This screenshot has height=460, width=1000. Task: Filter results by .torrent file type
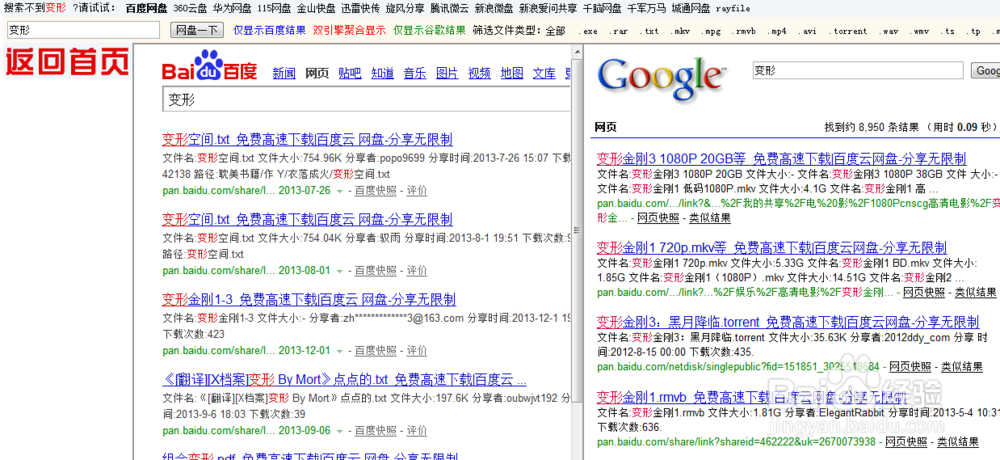click(848, 31)
